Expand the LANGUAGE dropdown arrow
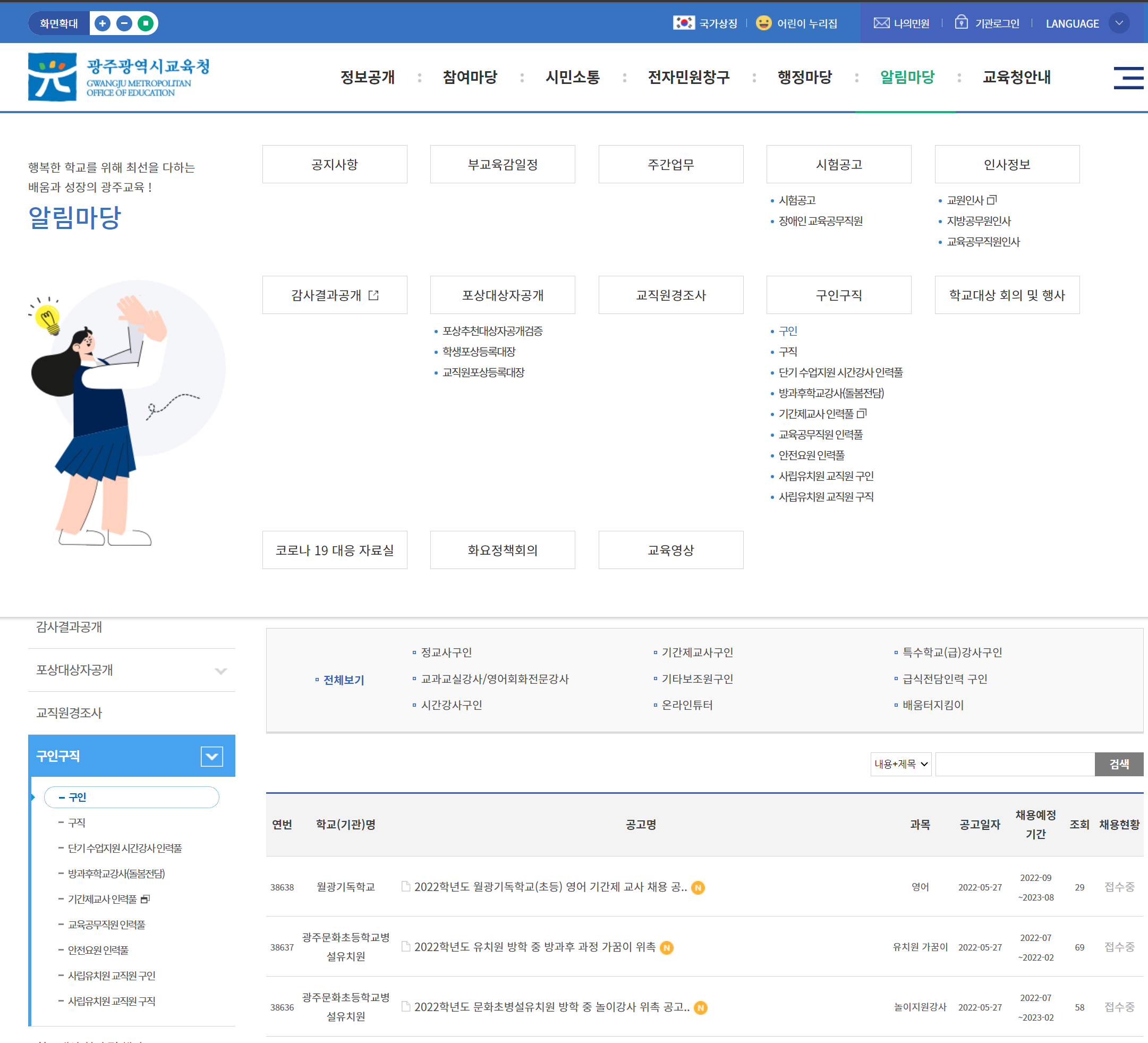The image size is (1148, 1043). (1119, 23)
